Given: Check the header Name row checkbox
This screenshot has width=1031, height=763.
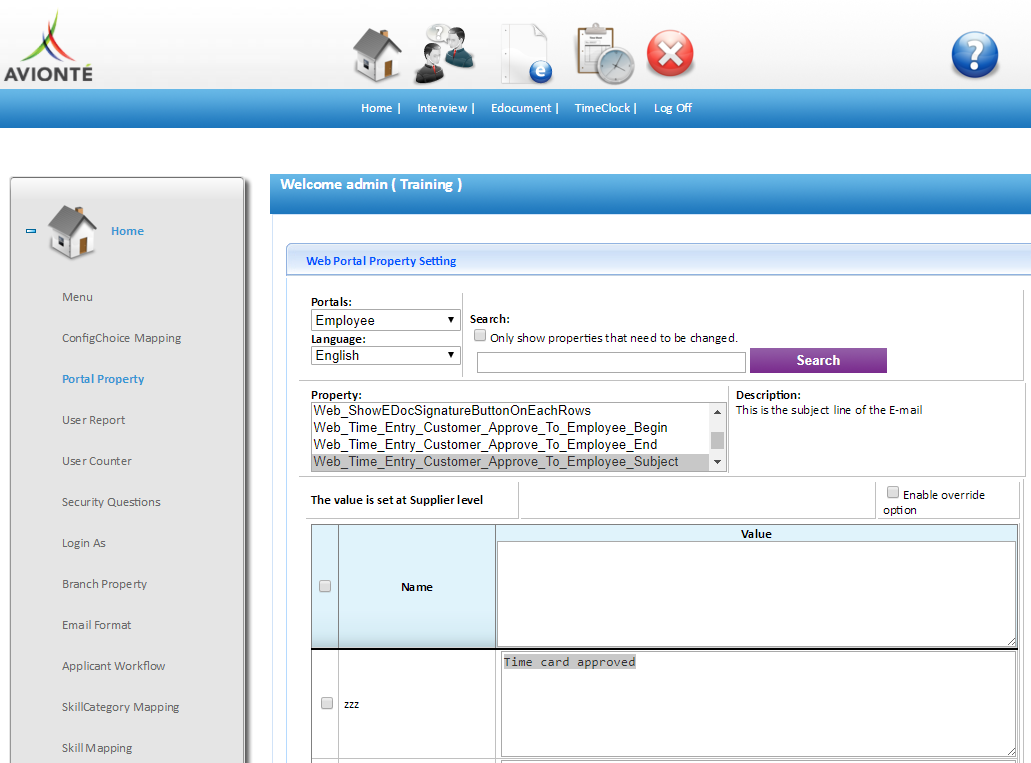Looking at the screenshot, I should 325,586.
